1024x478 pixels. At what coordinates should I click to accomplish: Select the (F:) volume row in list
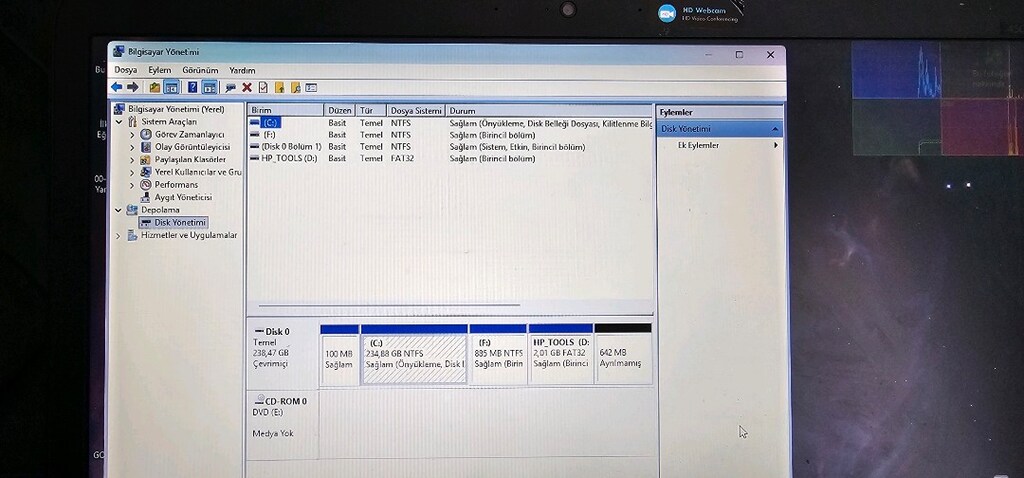(x=450, y=135)
